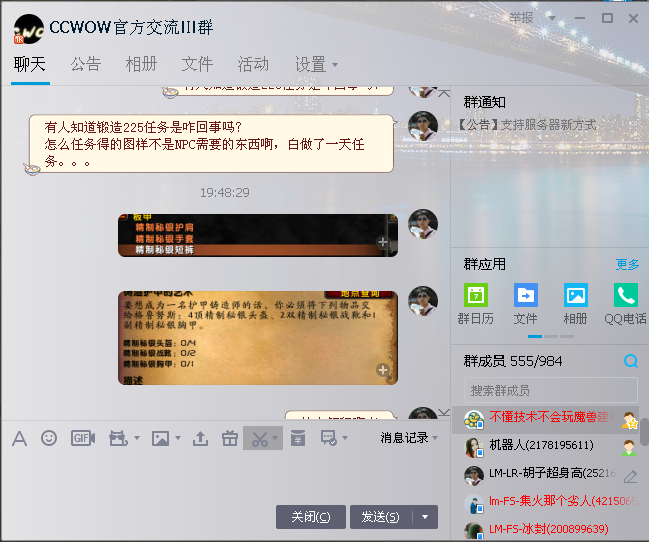This screenshot has height=542, width=649.
Task: Open the font formatting tool (A icon)
Action: point(19,438)
